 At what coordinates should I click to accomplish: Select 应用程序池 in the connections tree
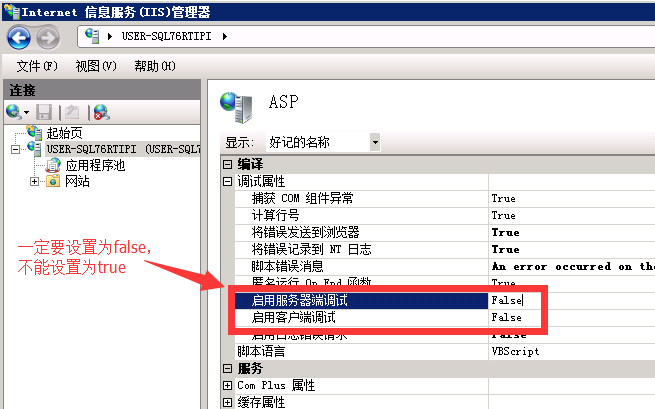[95, 165]
